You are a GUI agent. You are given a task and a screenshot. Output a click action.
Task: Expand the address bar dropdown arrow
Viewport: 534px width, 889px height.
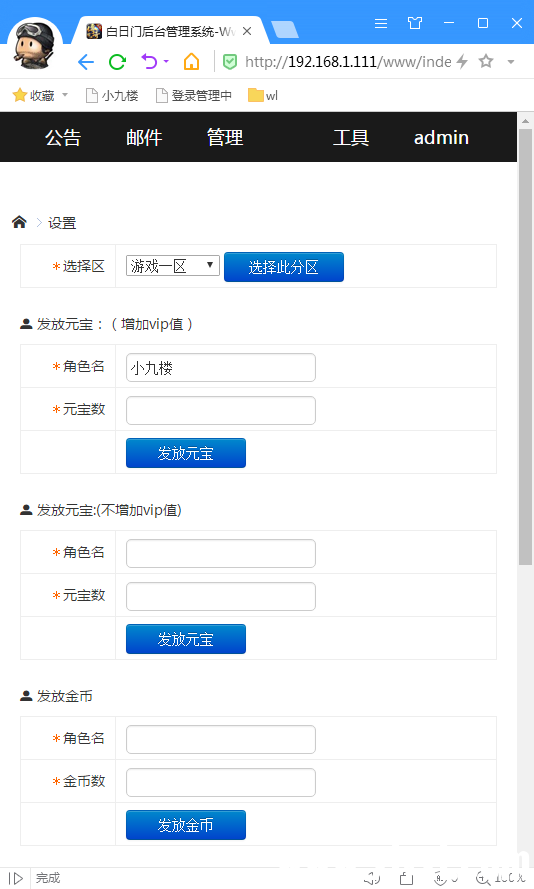coord(511,62)
